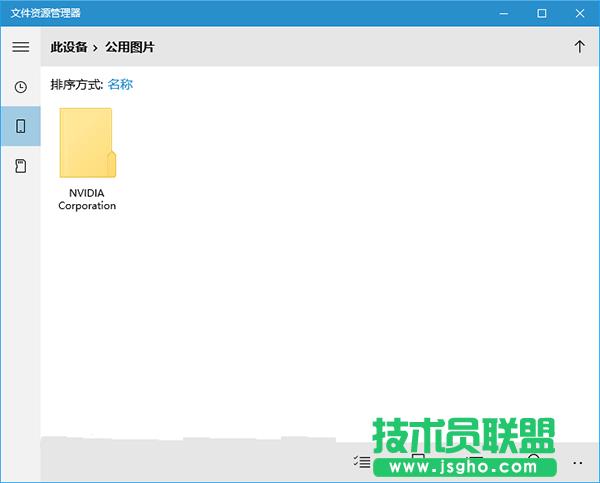600x483 pixels.
Task: Click 公用图片 in the breadcrumb path
Action: (x=130, y=47)
